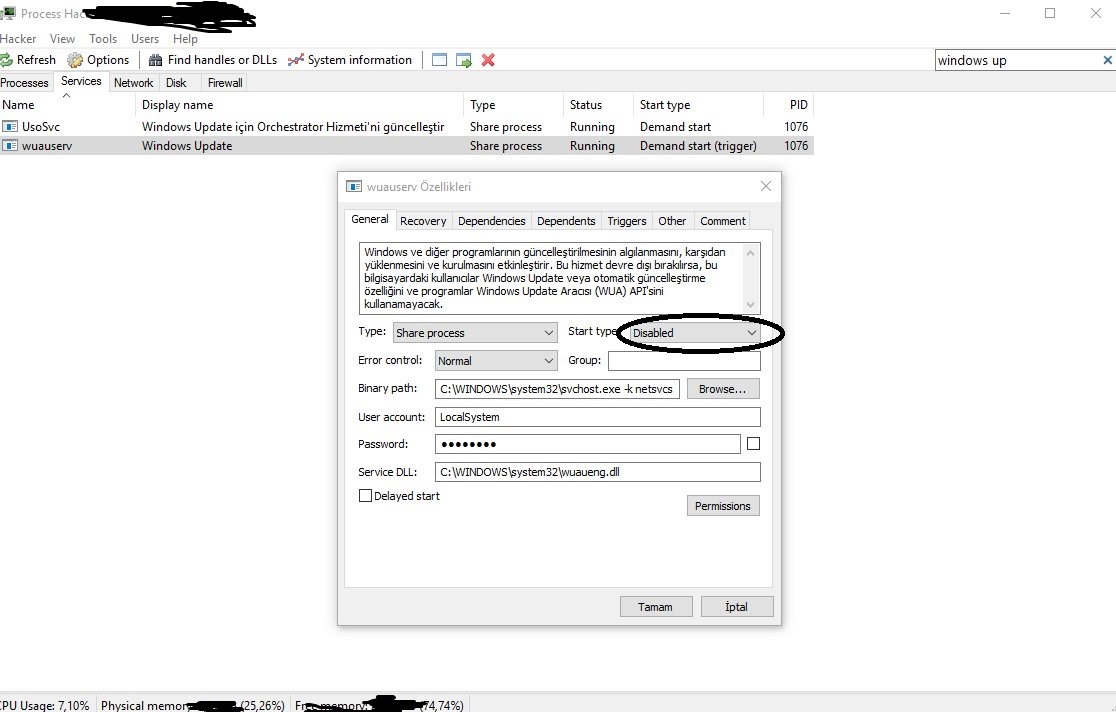Select the UsoSvc service icon

pos(10,127)
